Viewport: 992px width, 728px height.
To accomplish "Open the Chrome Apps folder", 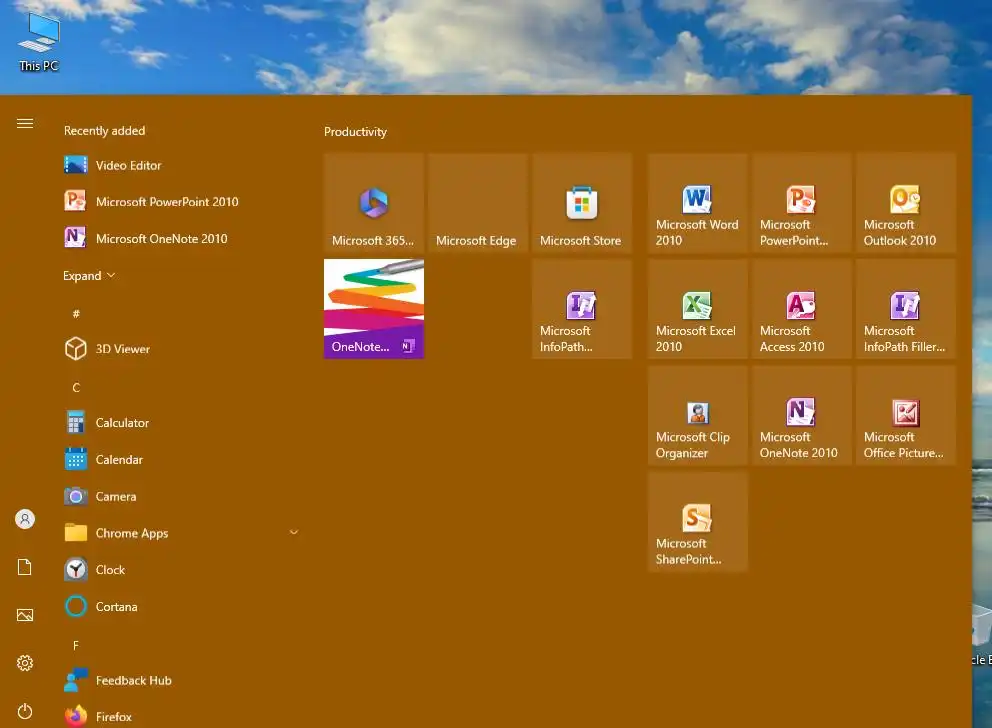I will 182,533.
